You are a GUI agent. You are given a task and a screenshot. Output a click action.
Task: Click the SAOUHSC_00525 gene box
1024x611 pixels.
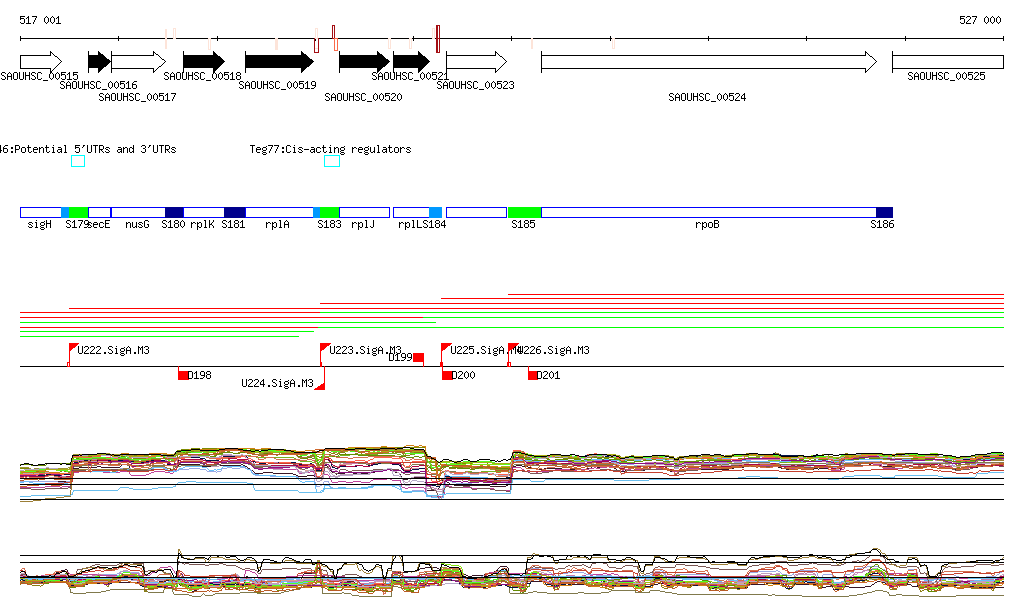[x=947, y=62]
